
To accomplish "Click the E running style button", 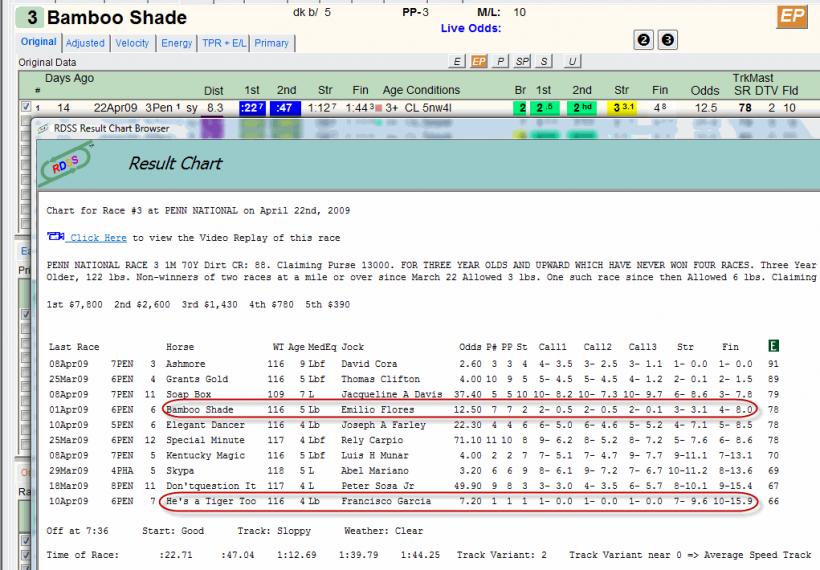I will click(457, 62).
